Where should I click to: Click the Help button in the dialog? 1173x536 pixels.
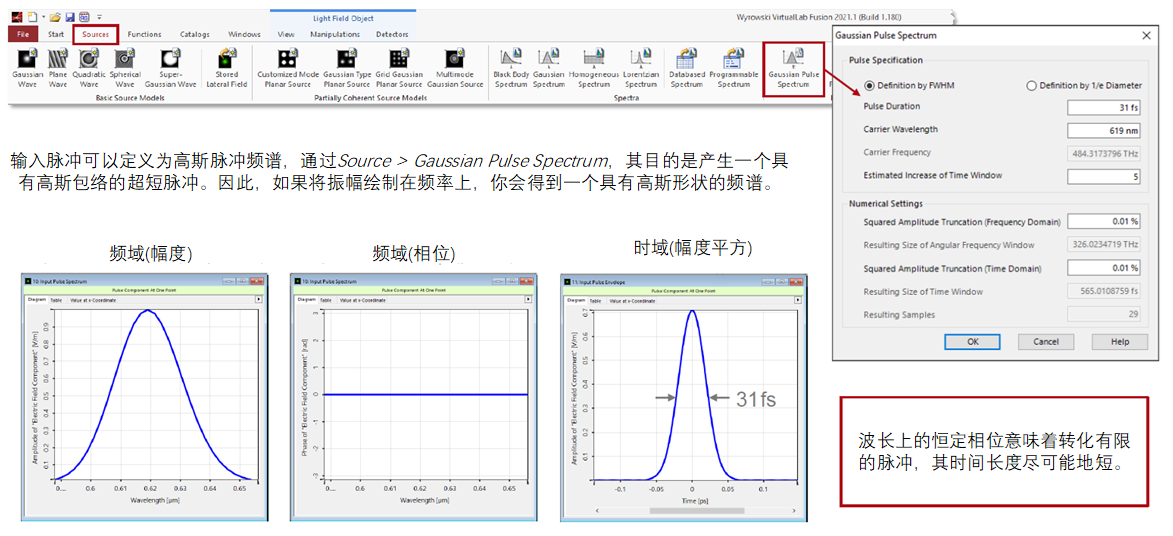tap(1120, 341)
